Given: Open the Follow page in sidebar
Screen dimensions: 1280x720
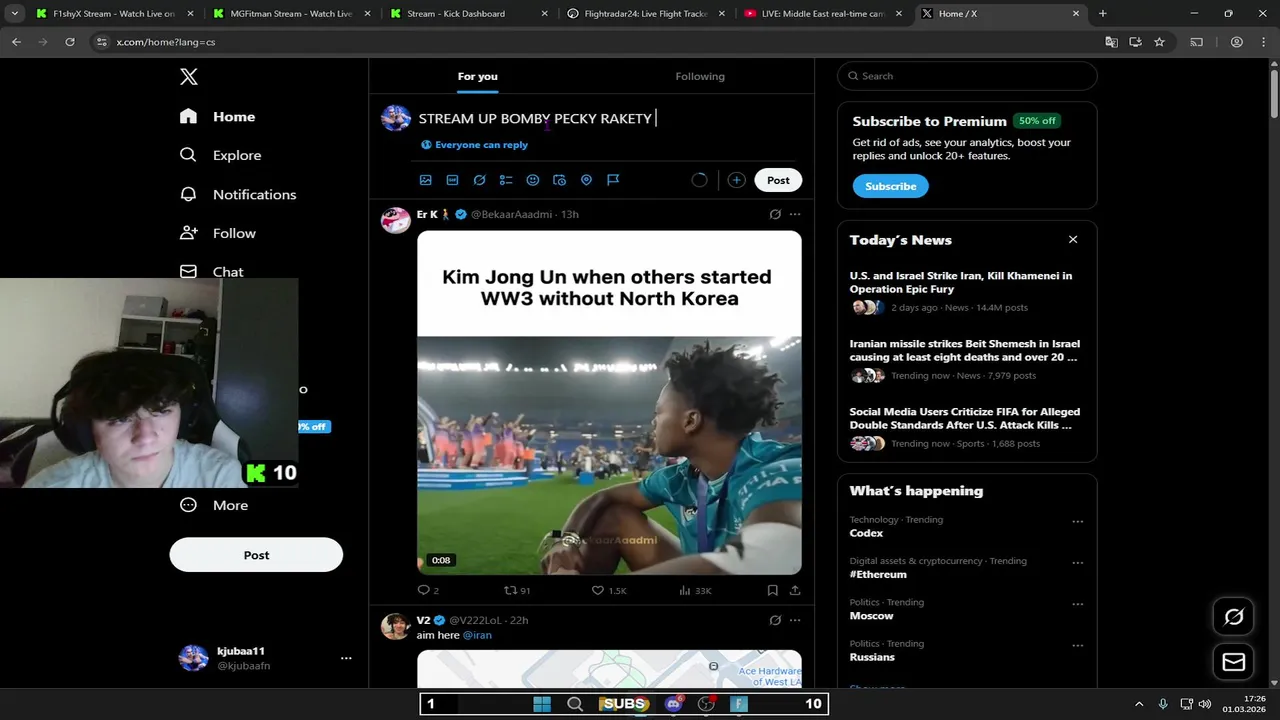Looking at the screenshot, I should pos(217,233).
